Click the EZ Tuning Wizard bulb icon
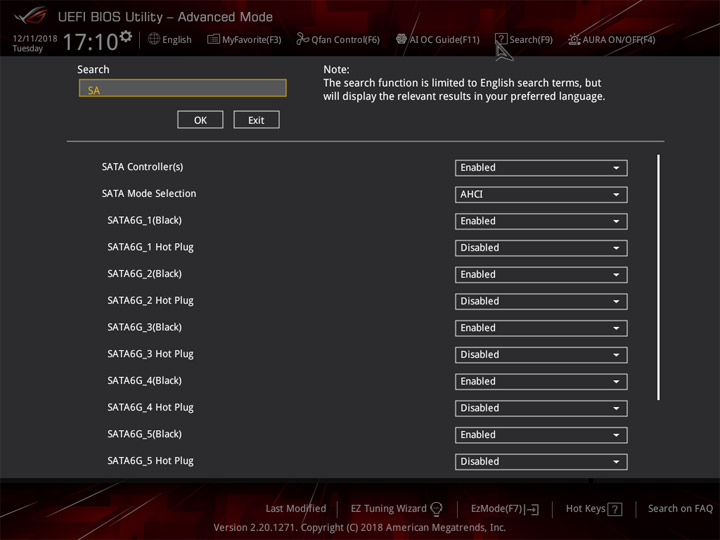This screenshot has height=540, width=720. (436, 509)
